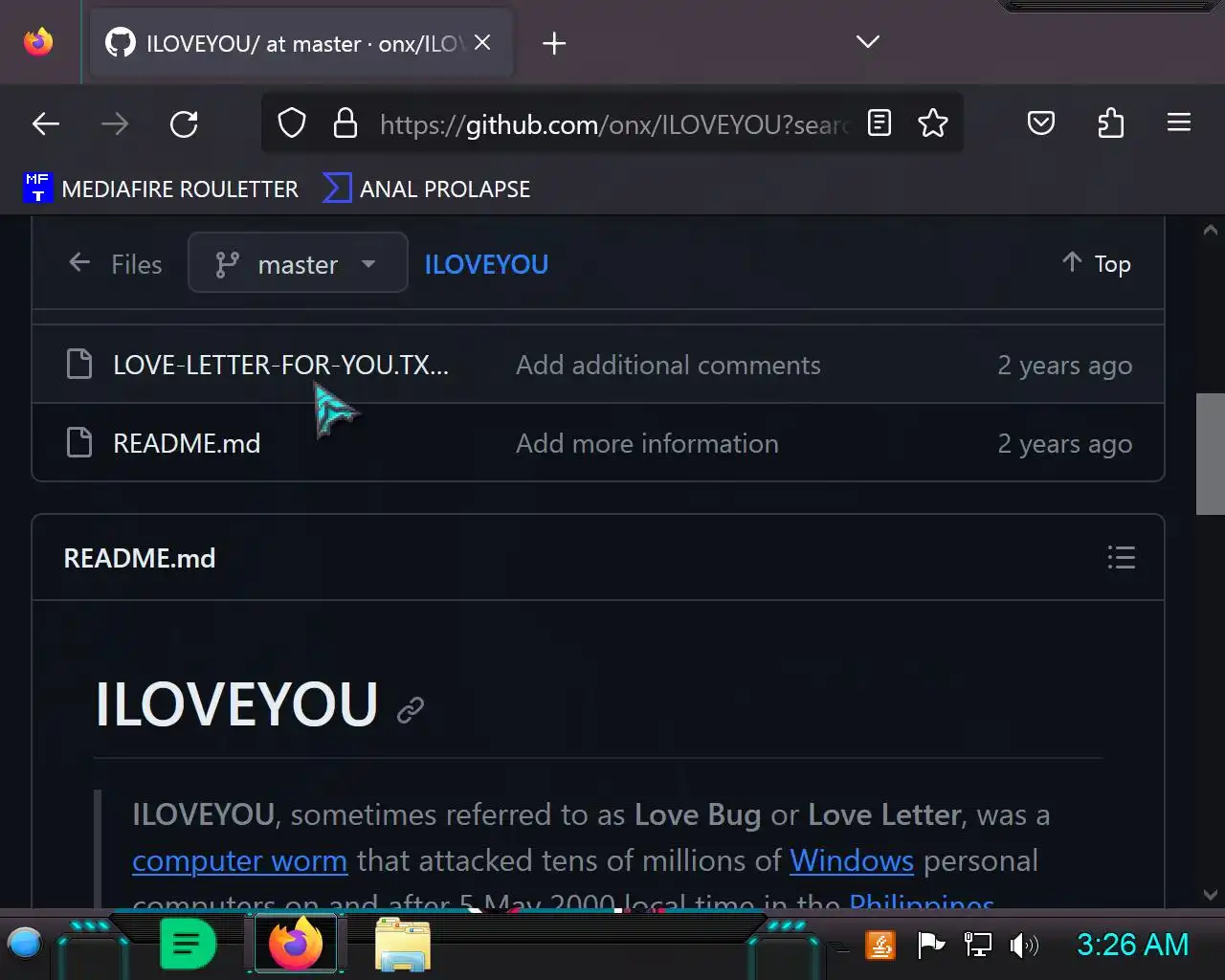The height and width of the screenshot is (980, 1225).
Task: Open the ANAL PROLAPSE bookmark
Action: (x=426, y=189)
